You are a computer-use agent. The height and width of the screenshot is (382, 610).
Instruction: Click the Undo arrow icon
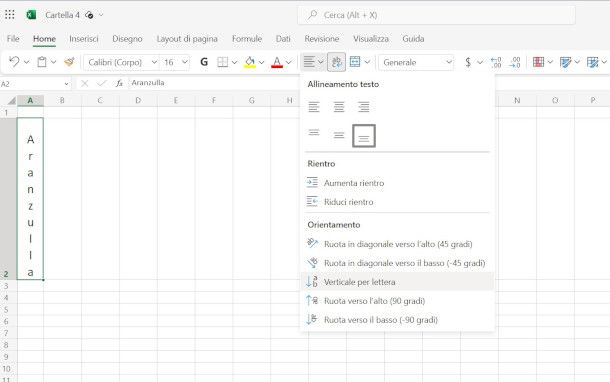coord(14,62)
